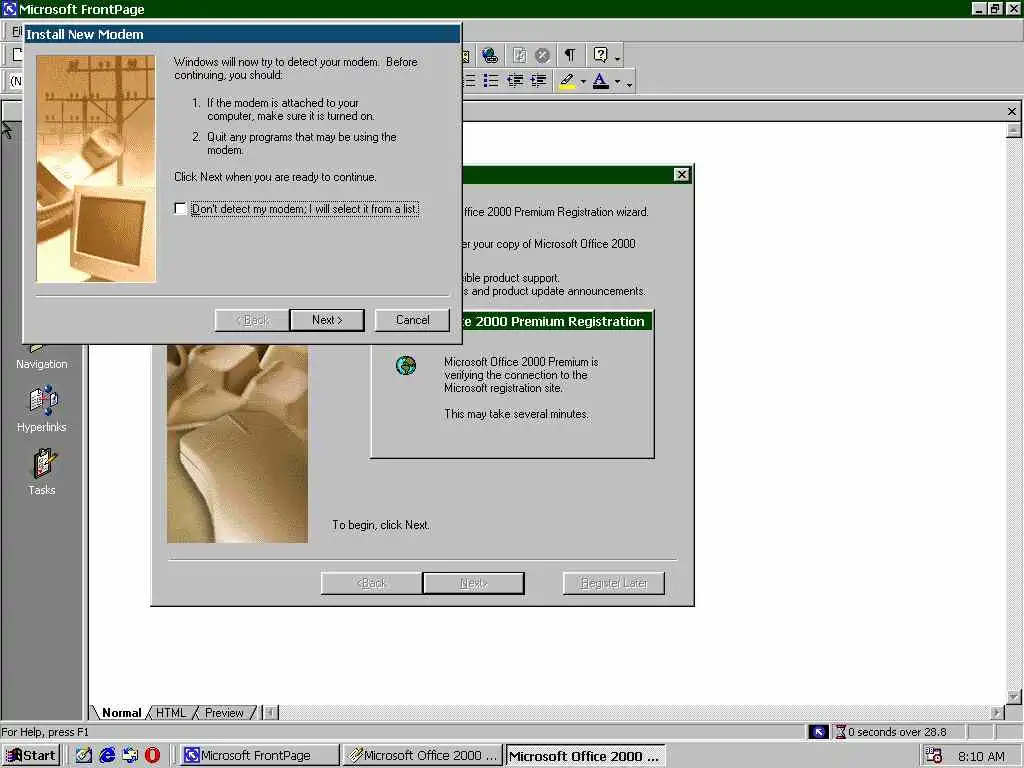
Task: Switch to Microsoft FrontPage taskbar button
Action: point(259,756)
